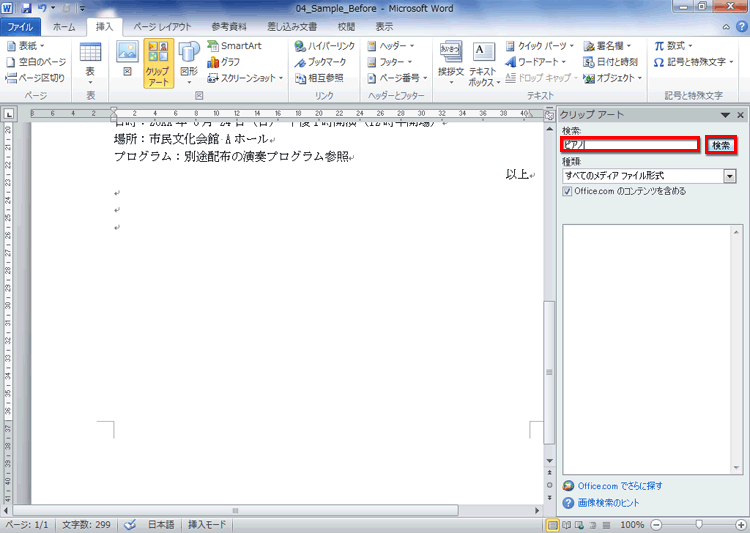The height and width of the screenshot is (533, 750).
Task: Click the 挨拶文 greeting text icon
Action: pyautogui.click(x=451, y=63)
